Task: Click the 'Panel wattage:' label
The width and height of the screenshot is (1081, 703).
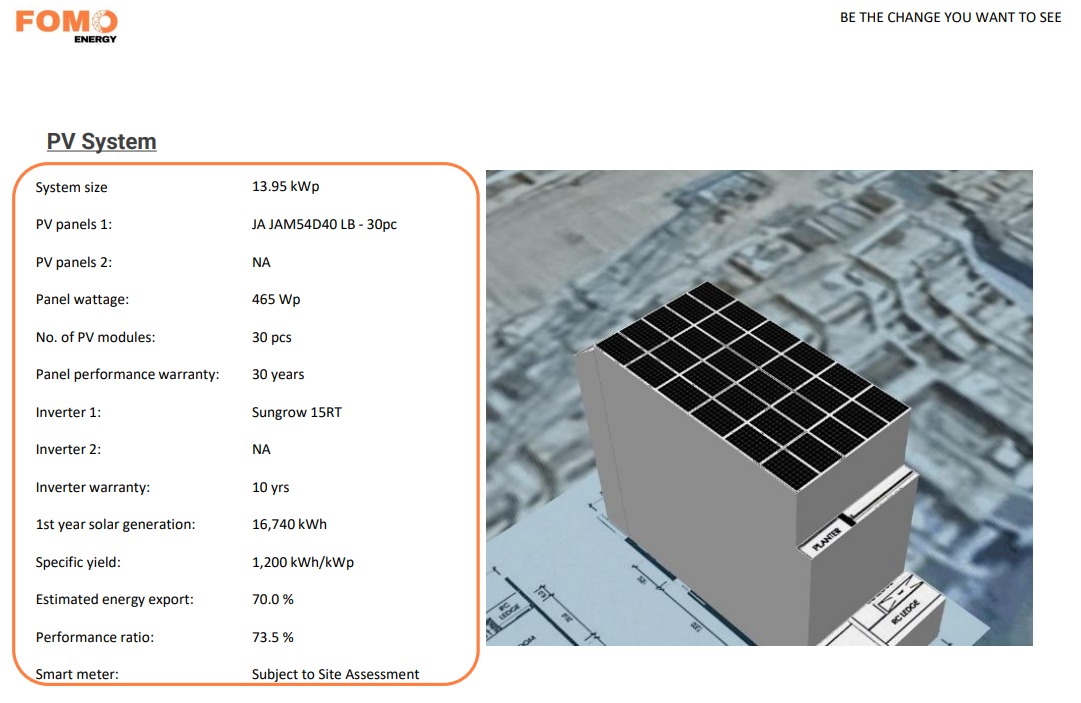Action: 82,300
